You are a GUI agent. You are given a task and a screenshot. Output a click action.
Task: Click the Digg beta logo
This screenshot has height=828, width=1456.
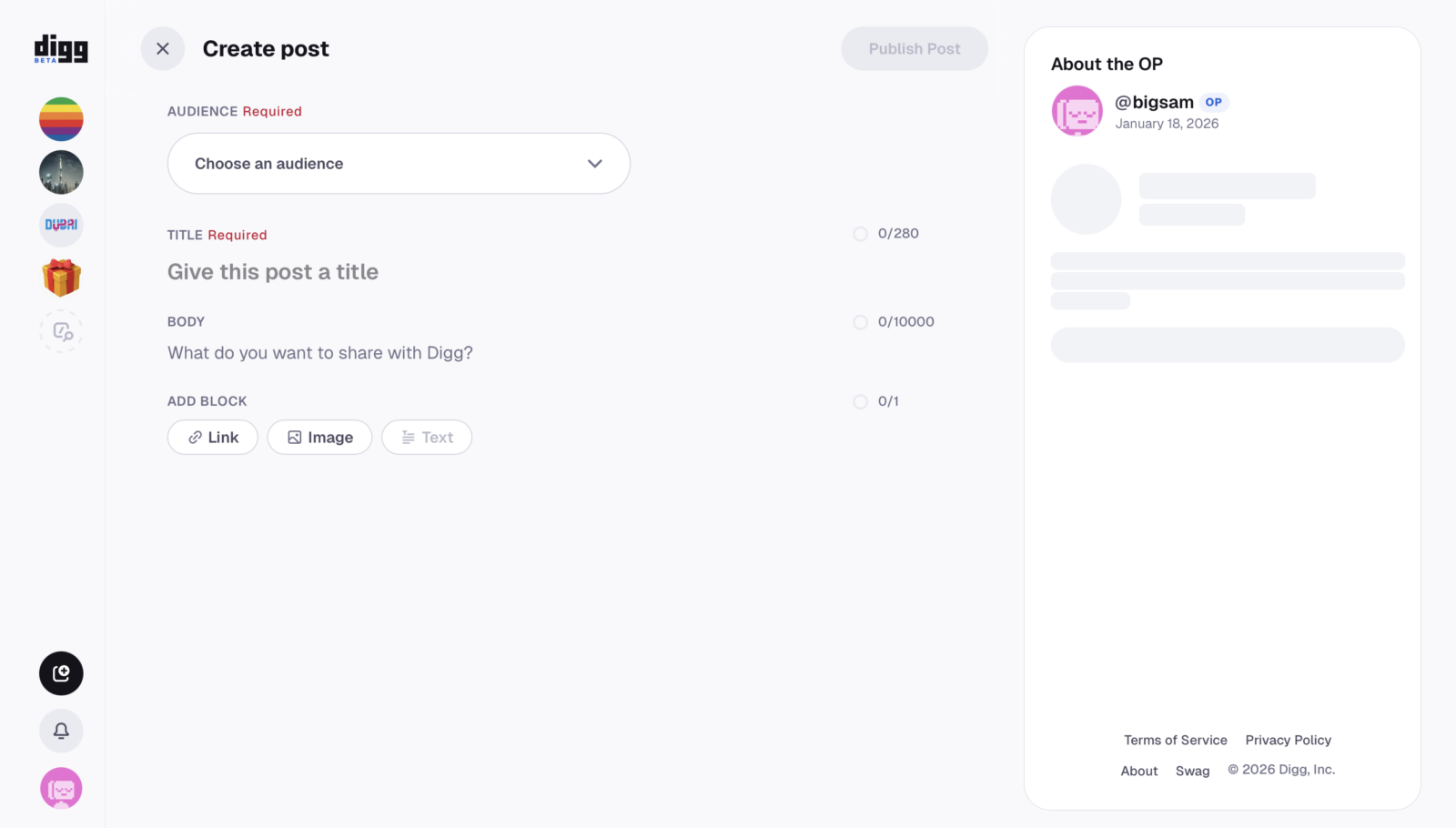point(61,48)
